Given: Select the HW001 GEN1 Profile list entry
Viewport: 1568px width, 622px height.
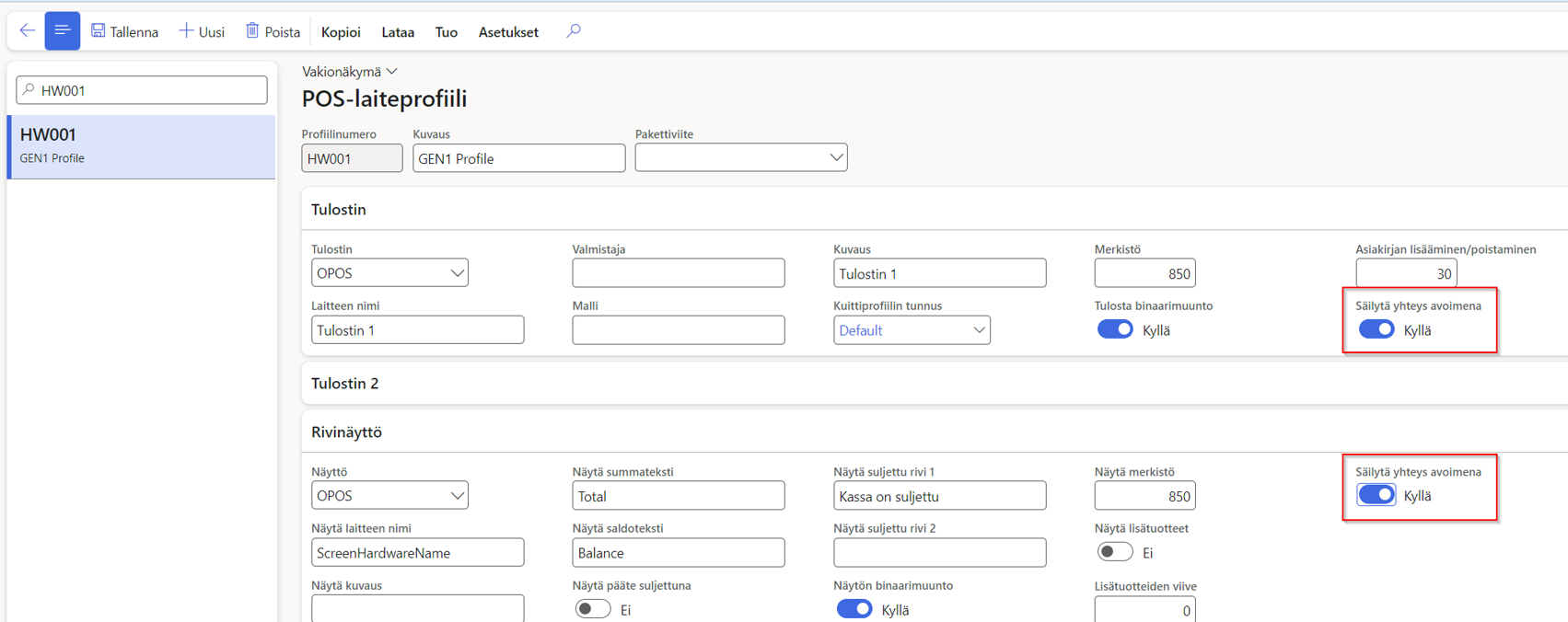Looking at the screenshot, I should 142,146.
